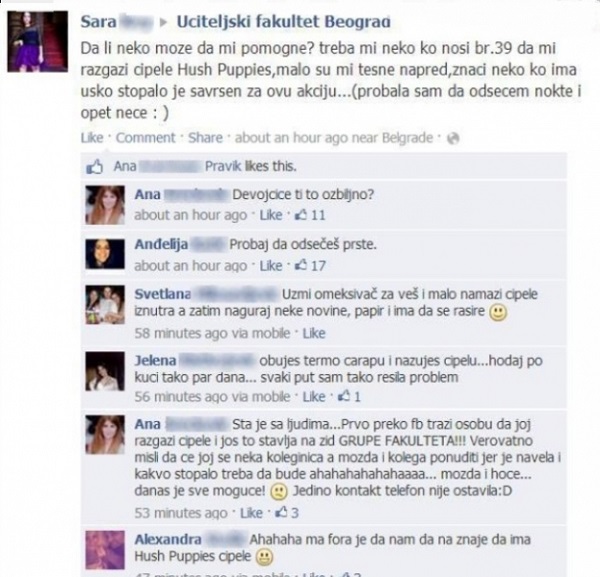The width and height of the screenshot is (600, 577).
Task: Like Anđelija's 'Probaj da odsečeš prste' comment
Action: coord(271,266)
